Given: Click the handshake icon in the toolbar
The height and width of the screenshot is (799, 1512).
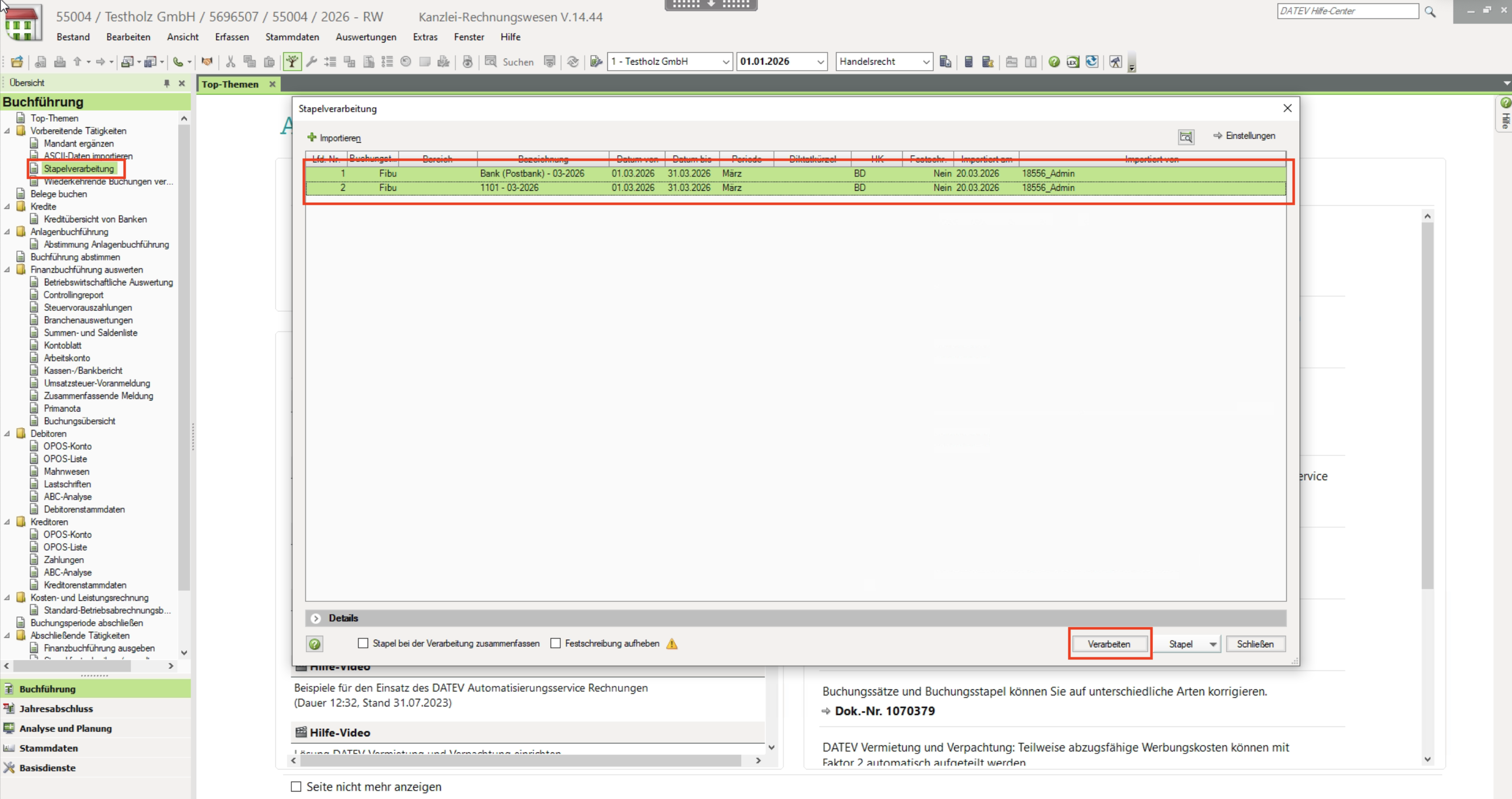Looking at the screenshot, I should click(x=207, y=62).
